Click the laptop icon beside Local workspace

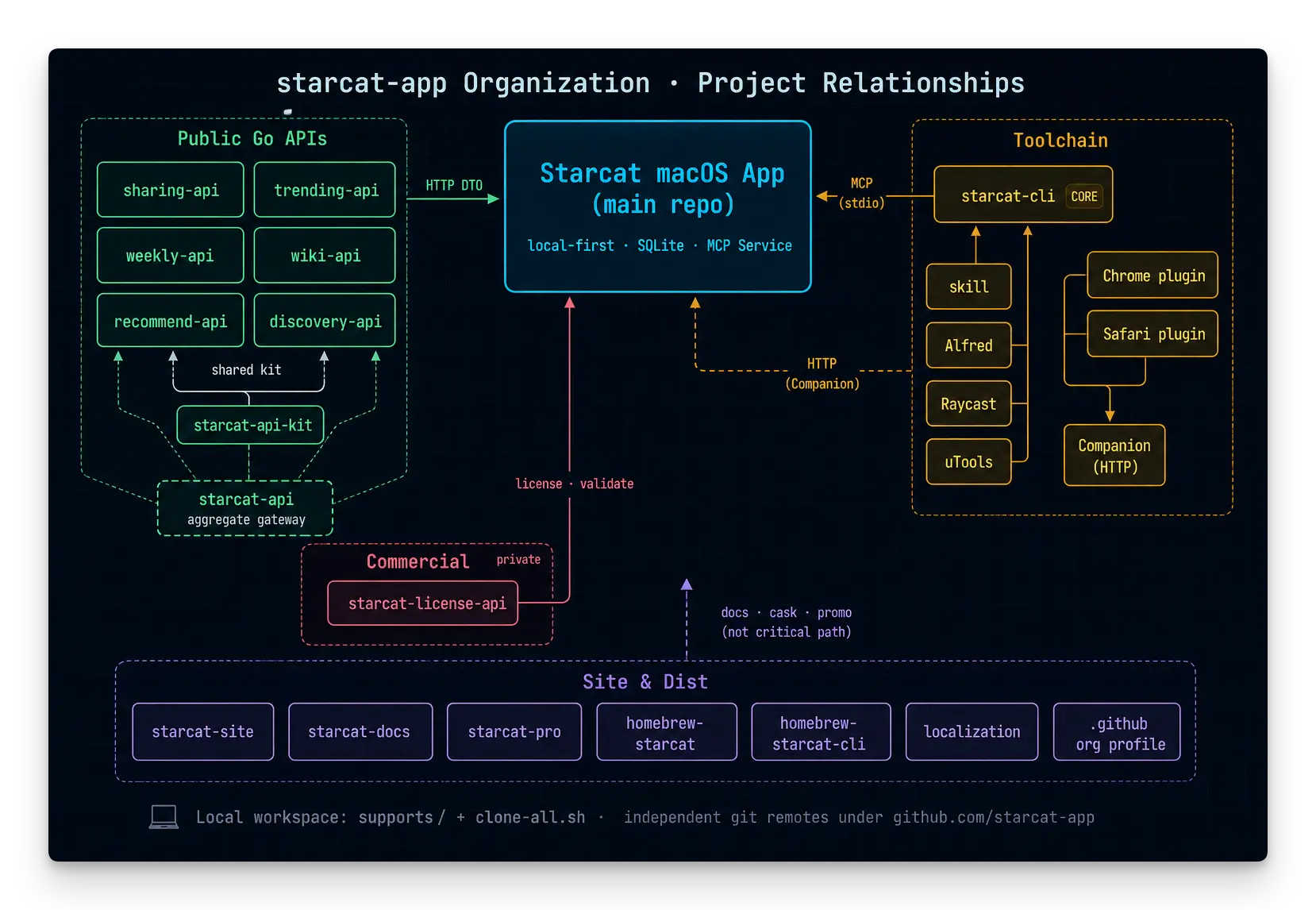tap(164, 816)
